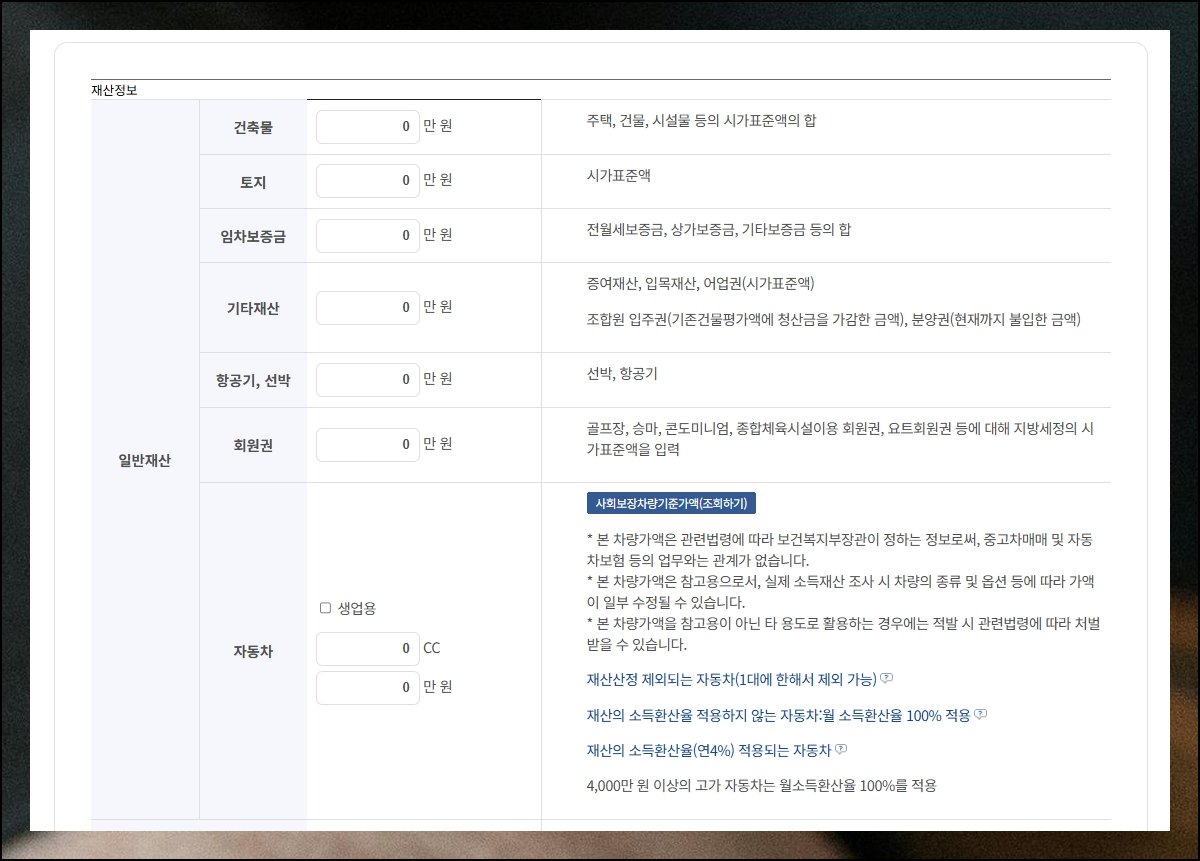Open 재산의 소득환산율(연4%) 적용되는 자동차 link
1200x861 pixels.
click(709, 750)
